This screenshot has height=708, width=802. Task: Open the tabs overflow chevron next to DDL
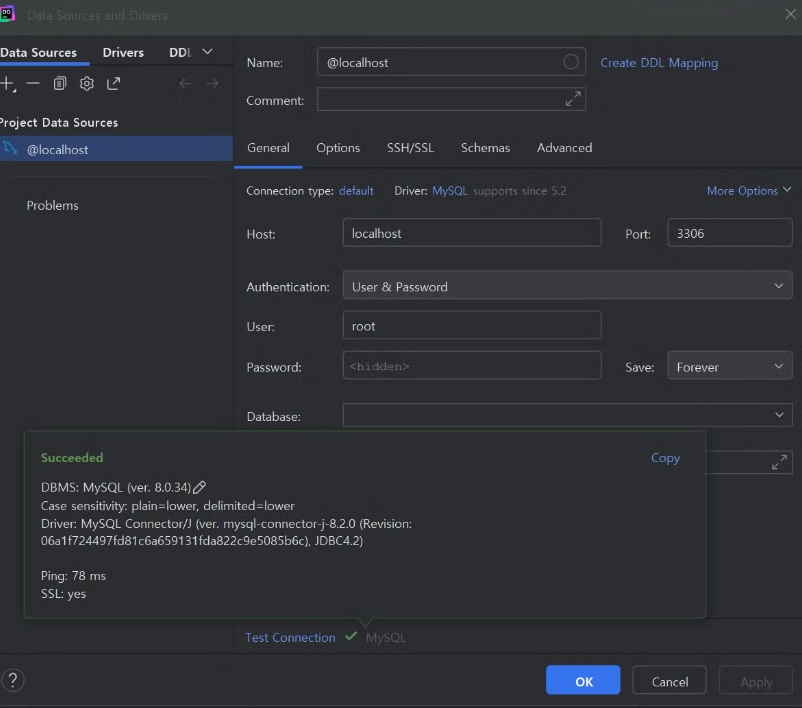(207, 52)
